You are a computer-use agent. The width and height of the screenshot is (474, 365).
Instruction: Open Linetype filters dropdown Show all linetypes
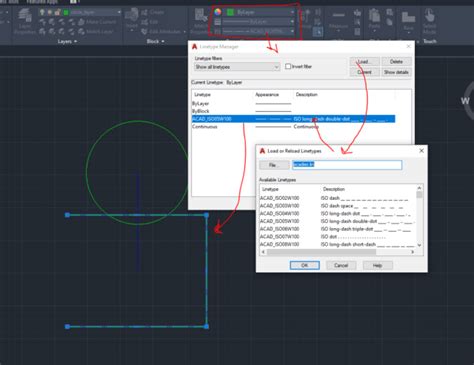pyautogui.click(x=237, y=67)
